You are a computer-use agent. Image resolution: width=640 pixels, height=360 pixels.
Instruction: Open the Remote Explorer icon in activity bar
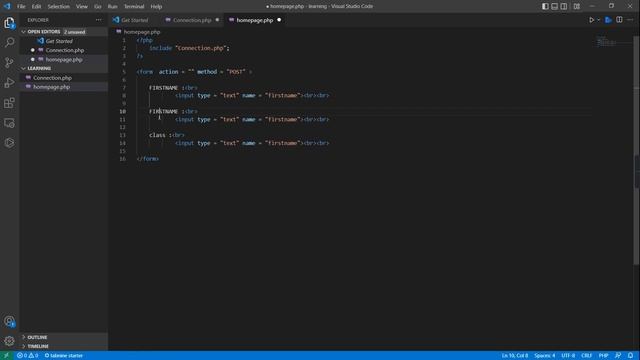click(9, 123)
